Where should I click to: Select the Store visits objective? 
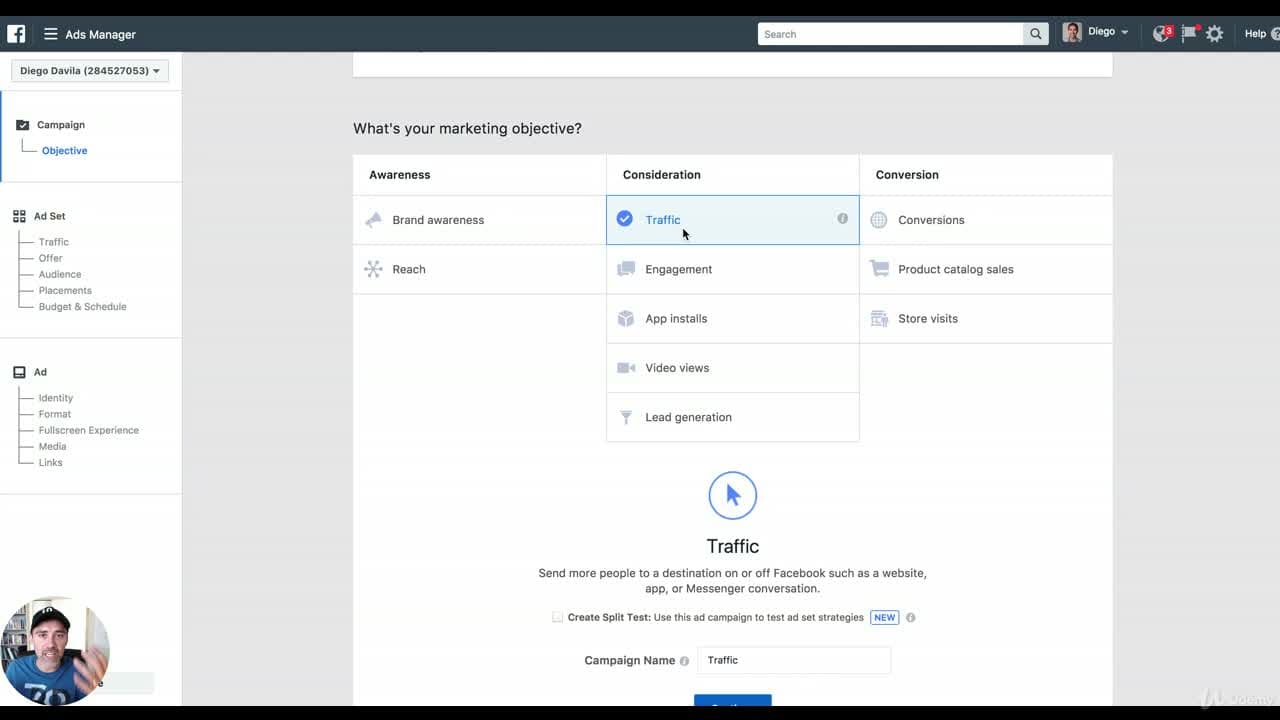point(986,318)
